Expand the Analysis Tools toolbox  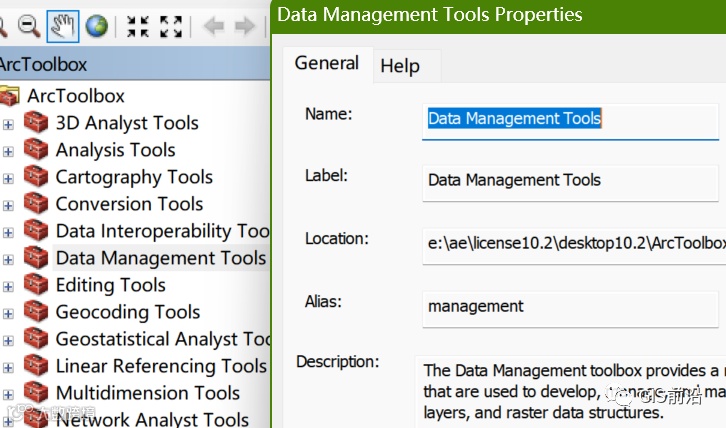(x=8, y=151)
